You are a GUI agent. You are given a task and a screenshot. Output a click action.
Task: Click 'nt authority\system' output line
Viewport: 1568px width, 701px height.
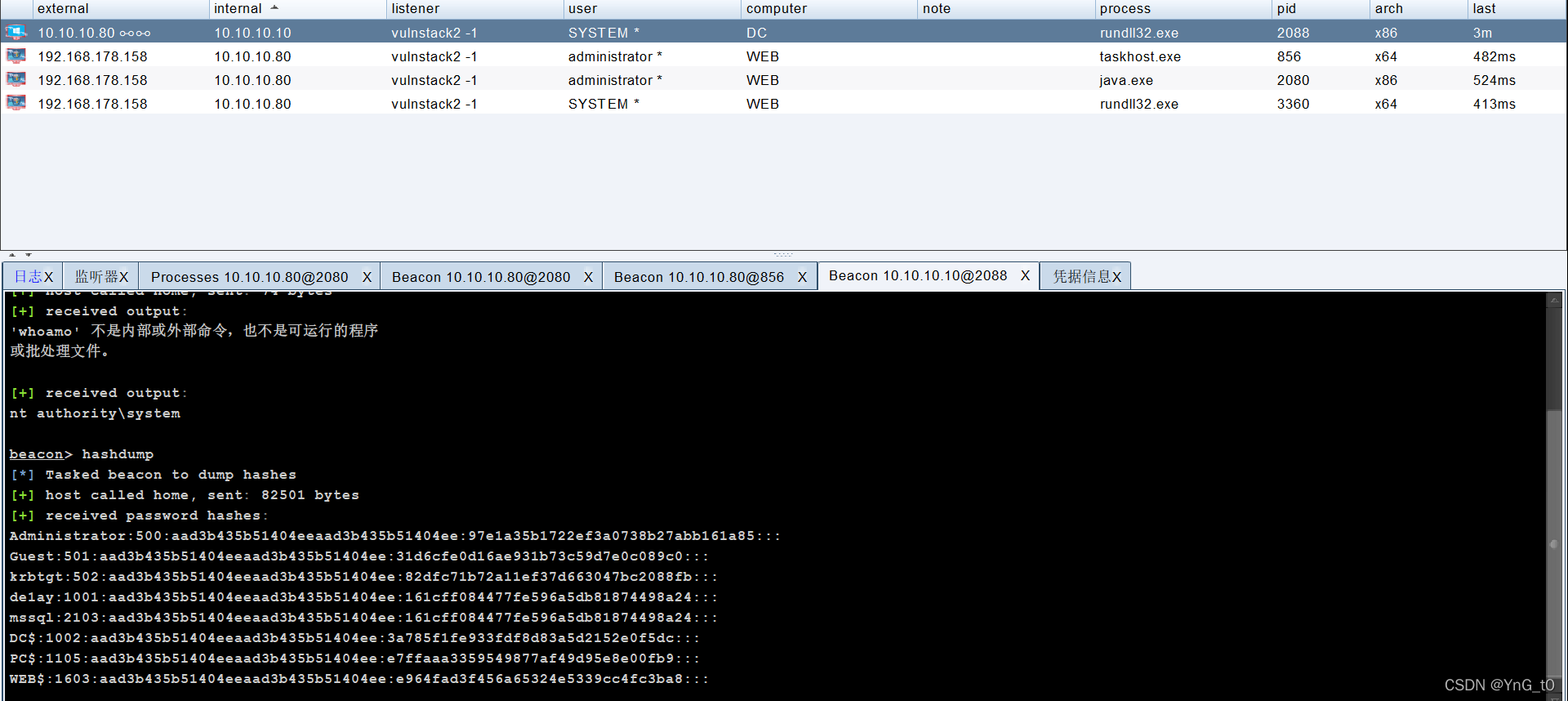tap(95, 413)
